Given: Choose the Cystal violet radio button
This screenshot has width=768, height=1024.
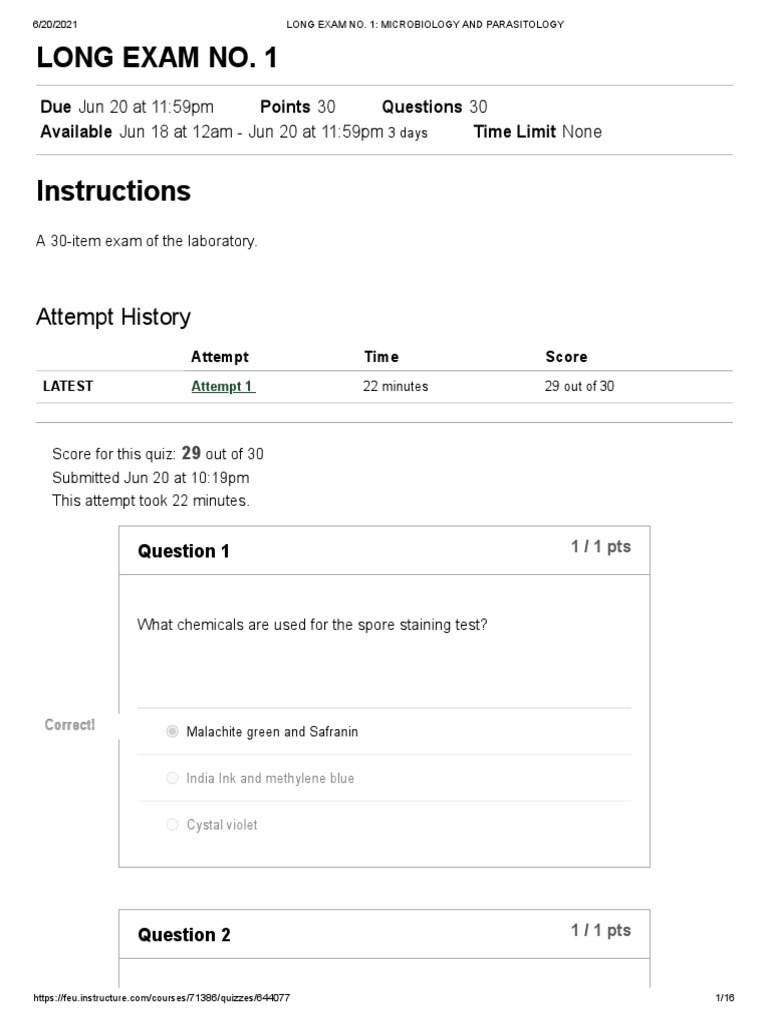Looking at the screenshot, I should pos(172,825).
